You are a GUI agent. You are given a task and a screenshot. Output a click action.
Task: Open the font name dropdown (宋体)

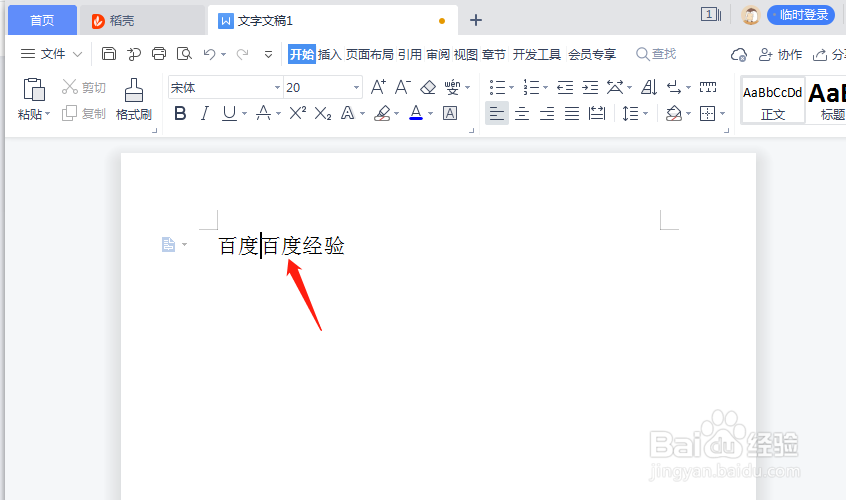click(x=277, y=87)
